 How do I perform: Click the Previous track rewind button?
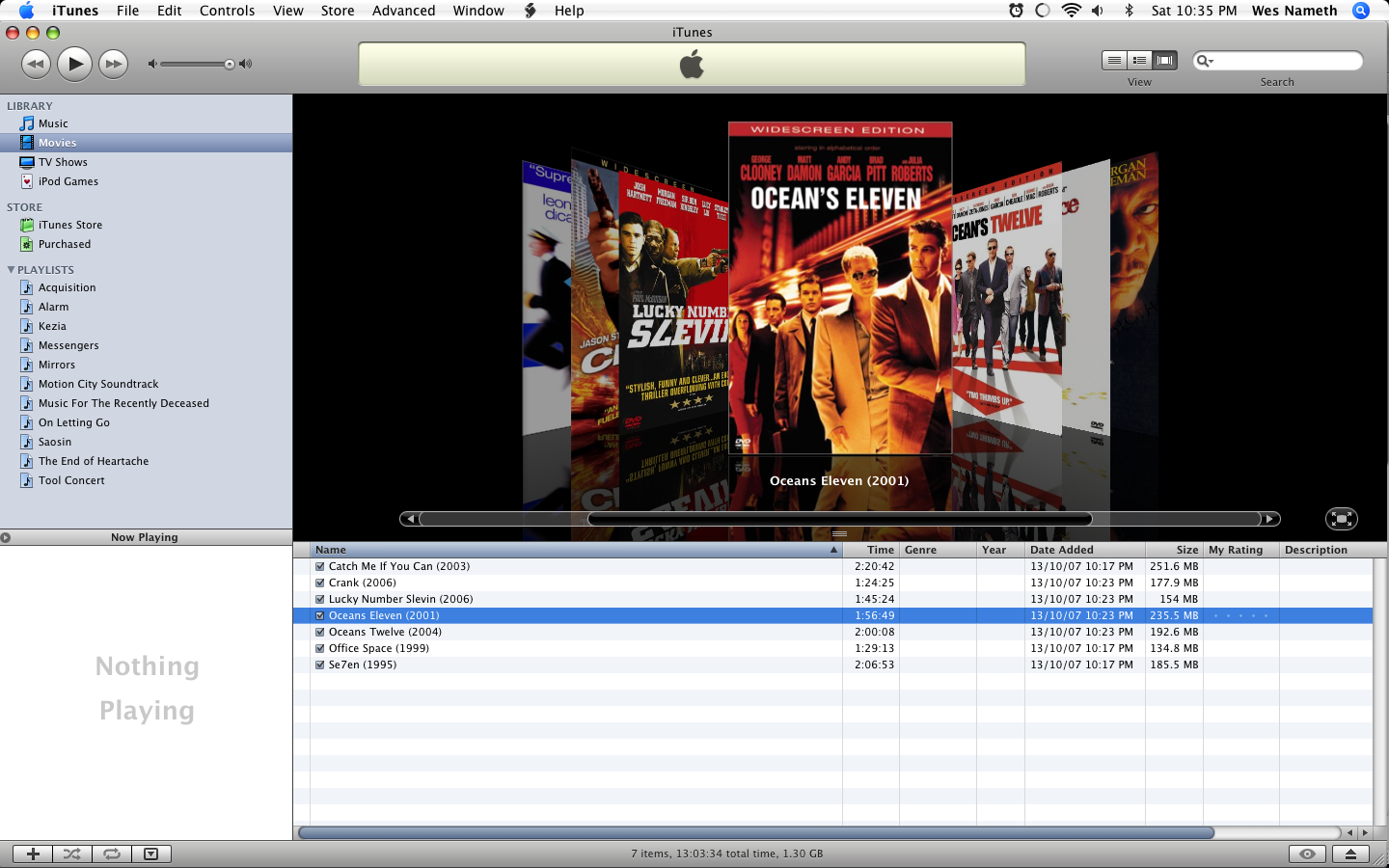pos(36,65)
